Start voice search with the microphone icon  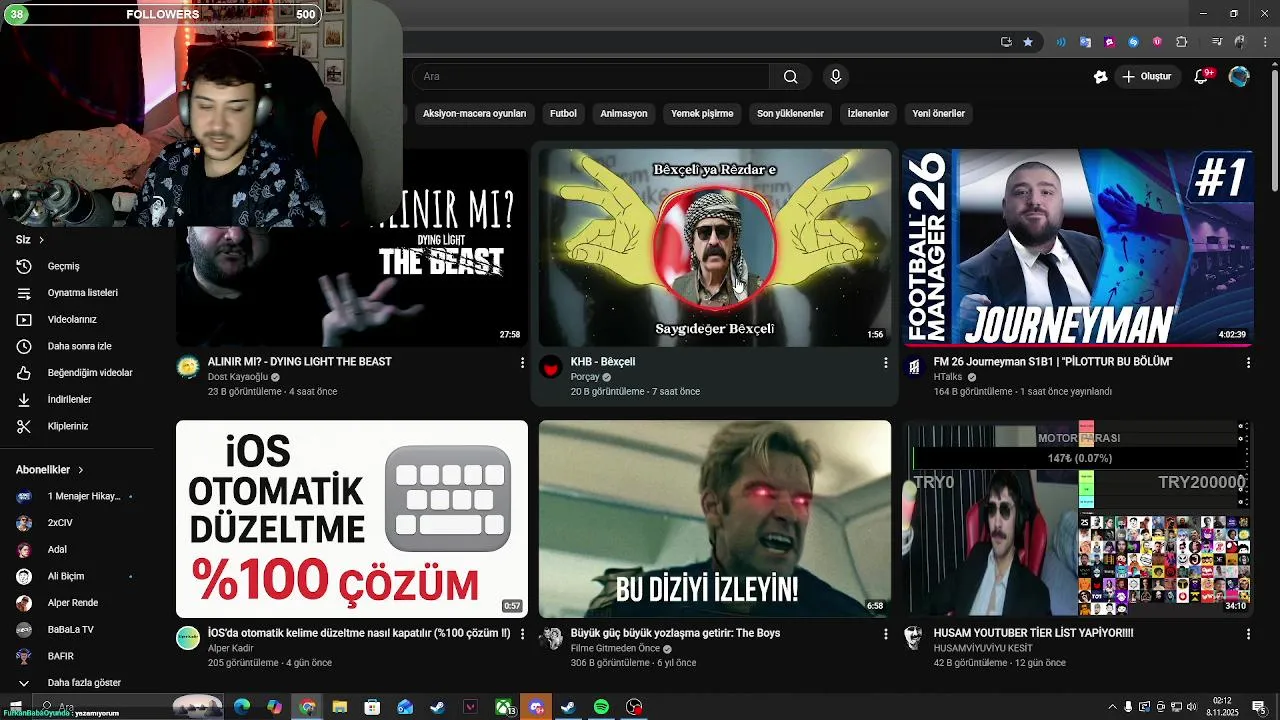pos(836,76)
